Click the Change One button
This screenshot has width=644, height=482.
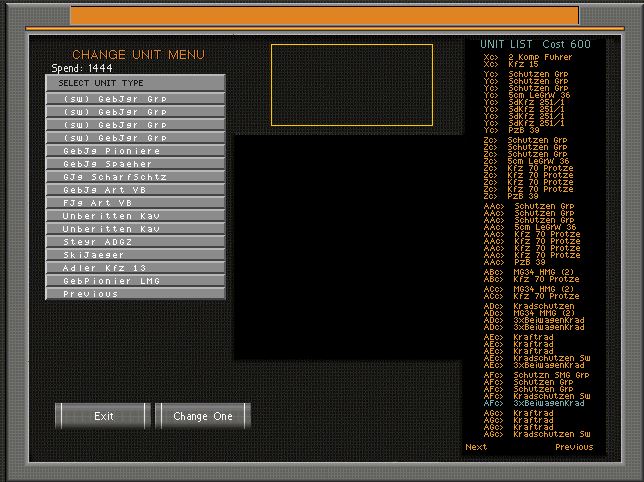point(203,416)
